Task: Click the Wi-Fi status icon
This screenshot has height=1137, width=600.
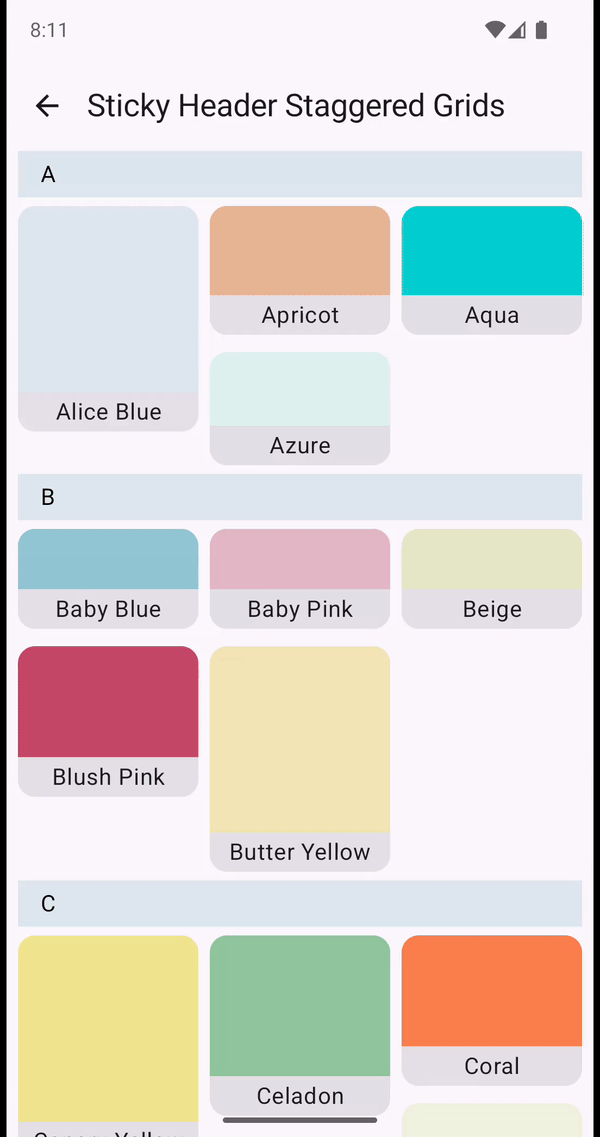Action: click(x=494, y=30)
